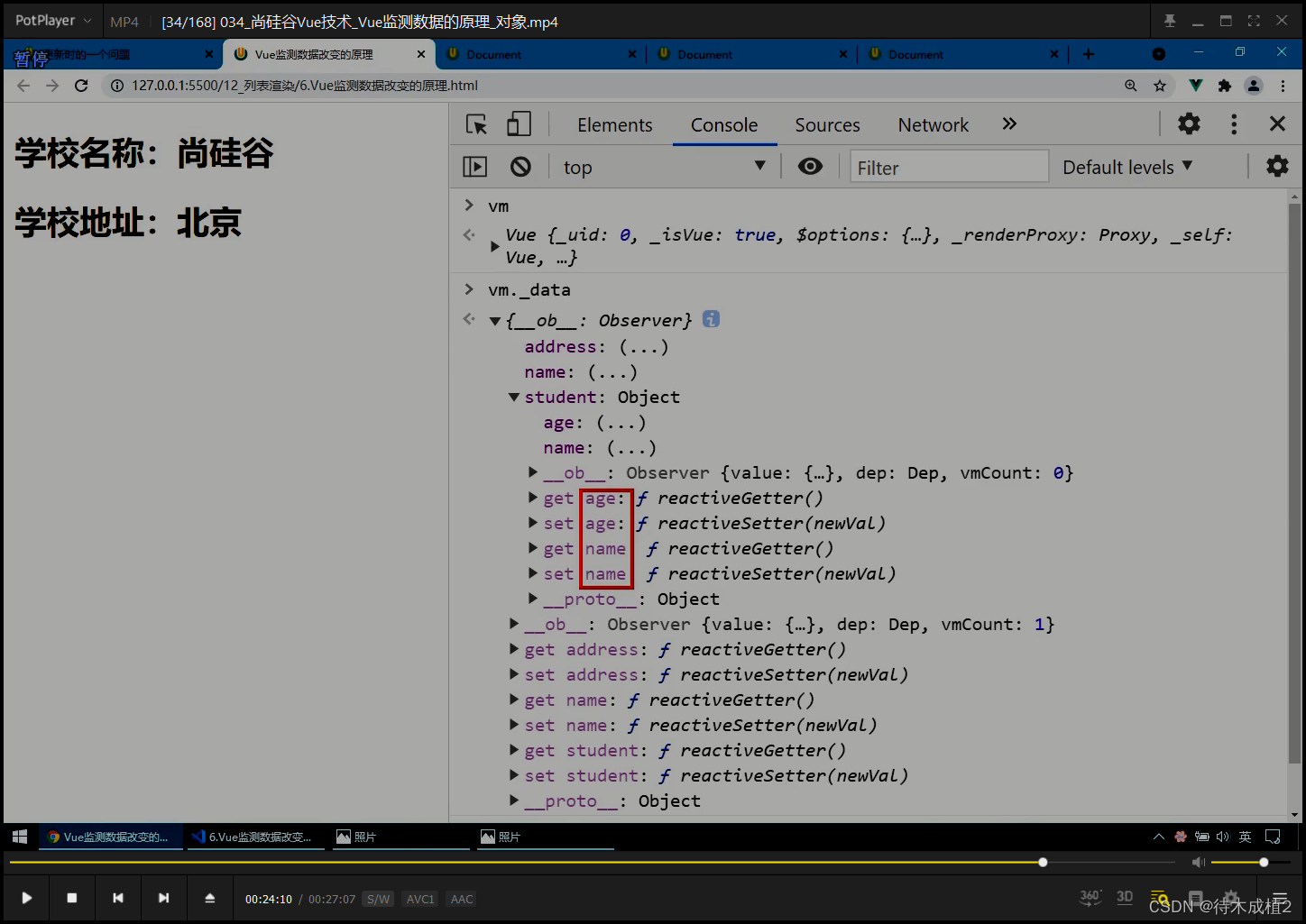1306x924 pixels.
Task: Click the blue info icon beside Observer
Action: [711, 319]
